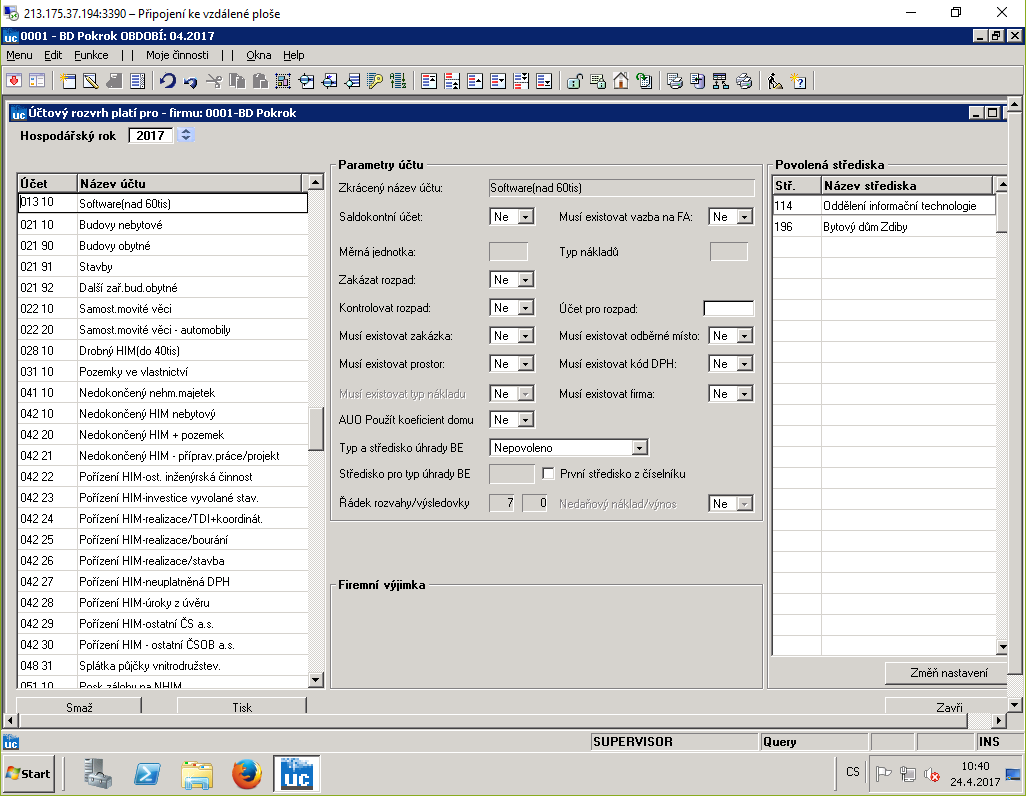Viewport: 1026px width, 796px height.
Task: Select account row 'Budovy nebytové'
Action: coord(163,225)
